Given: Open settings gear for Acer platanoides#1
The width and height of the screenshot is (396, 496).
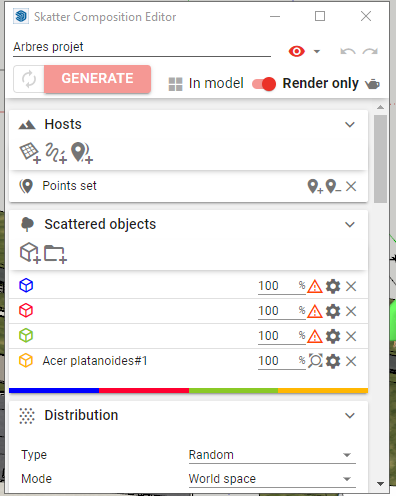Looking at the screenshot, I should (x=333, y=361).
